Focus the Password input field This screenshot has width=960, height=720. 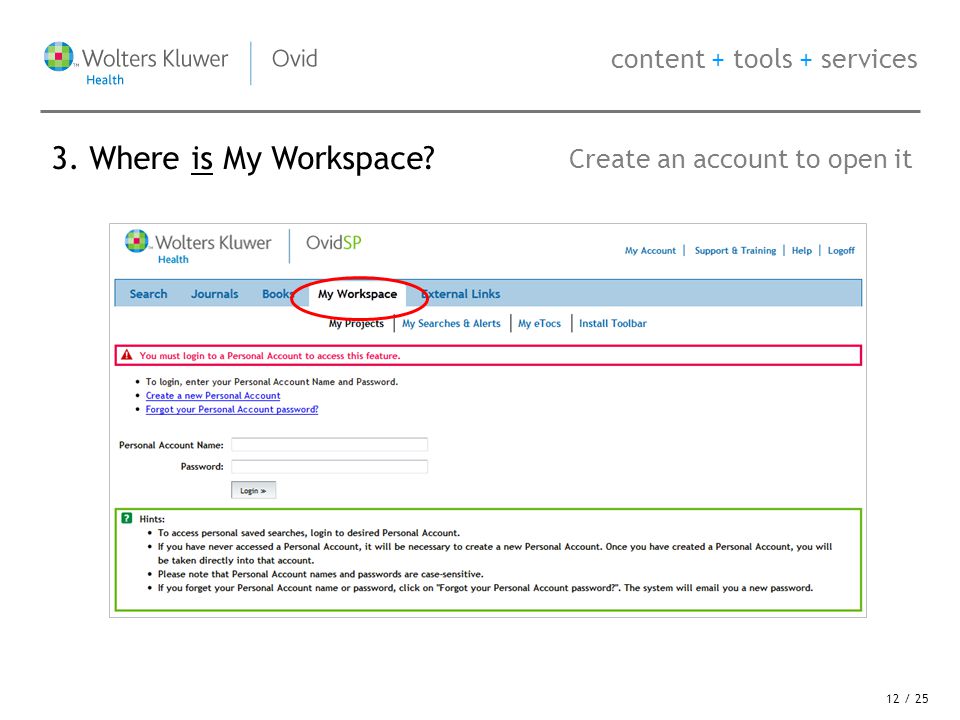click(329, 467)
